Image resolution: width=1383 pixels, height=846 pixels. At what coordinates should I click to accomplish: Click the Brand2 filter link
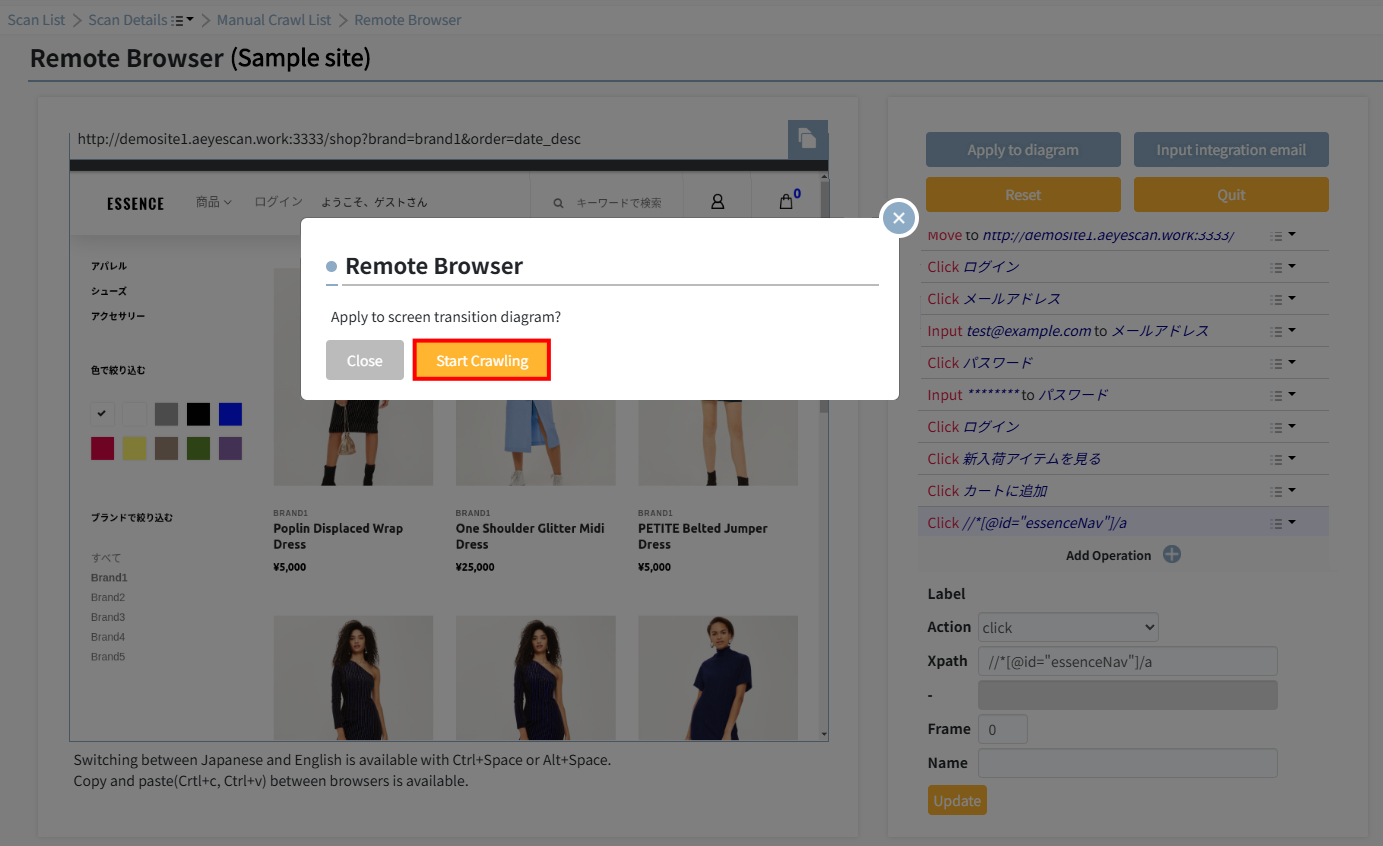pyautogui.click(x=108, y=597)
